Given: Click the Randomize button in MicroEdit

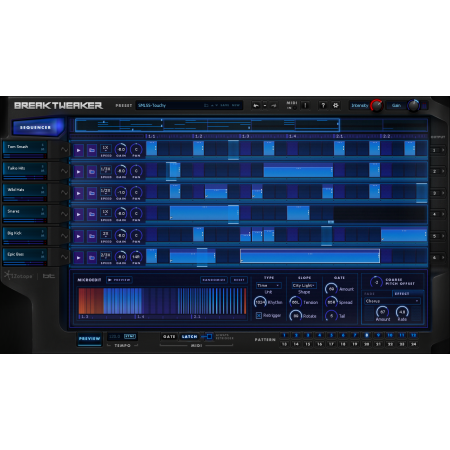Looking at the screenshot, I should coord(214,280).
